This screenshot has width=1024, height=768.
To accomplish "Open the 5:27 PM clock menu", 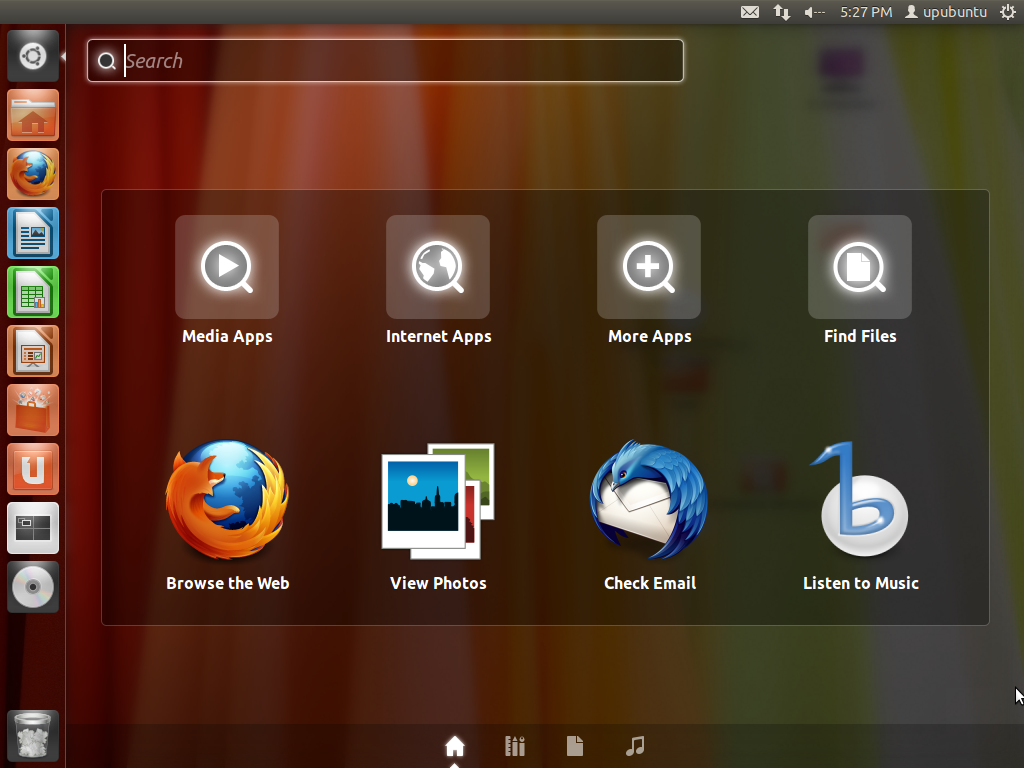I will click(x=866, y=12).
